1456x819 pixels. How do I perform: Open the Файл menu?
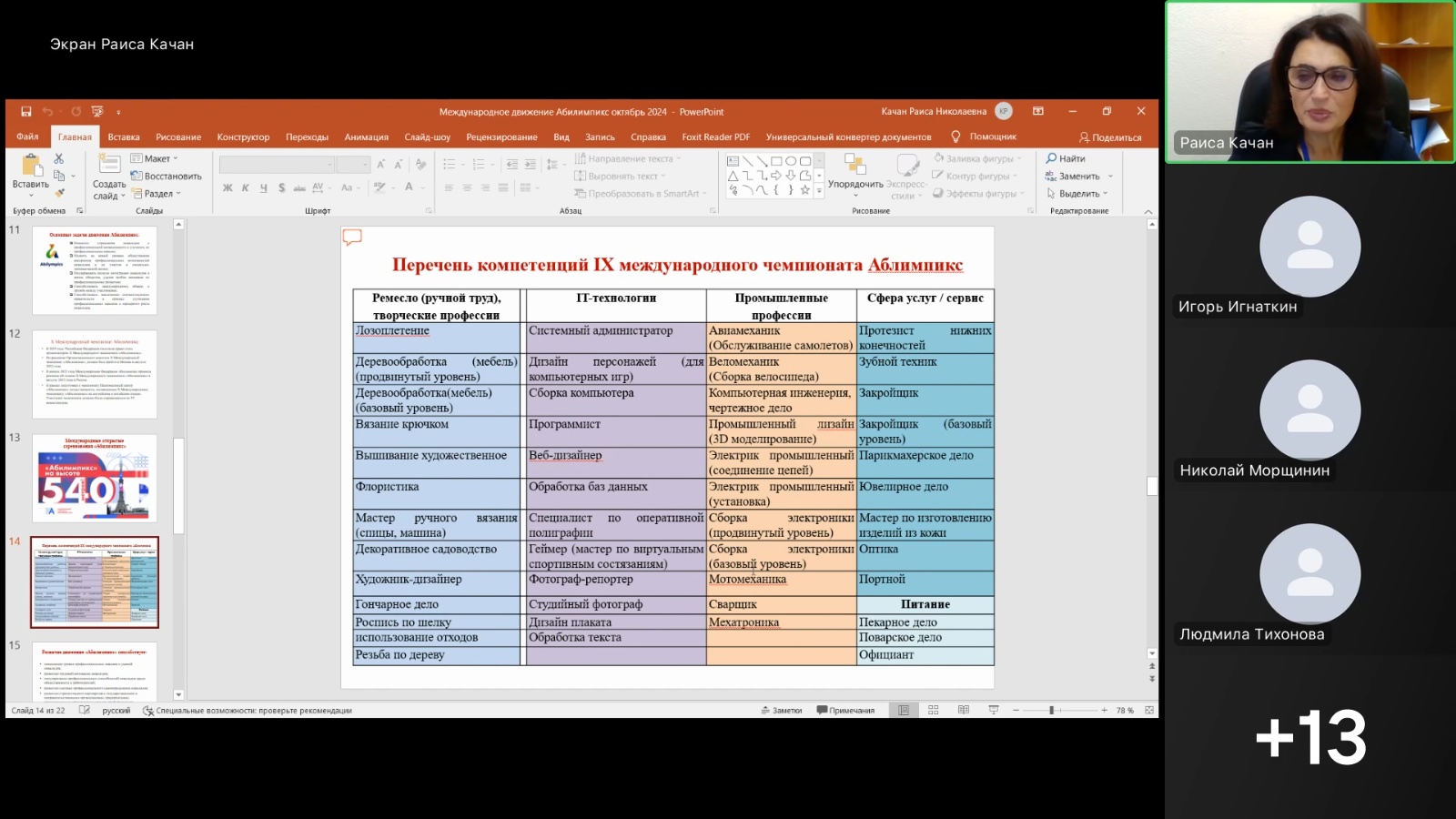[x=27, y=137]
